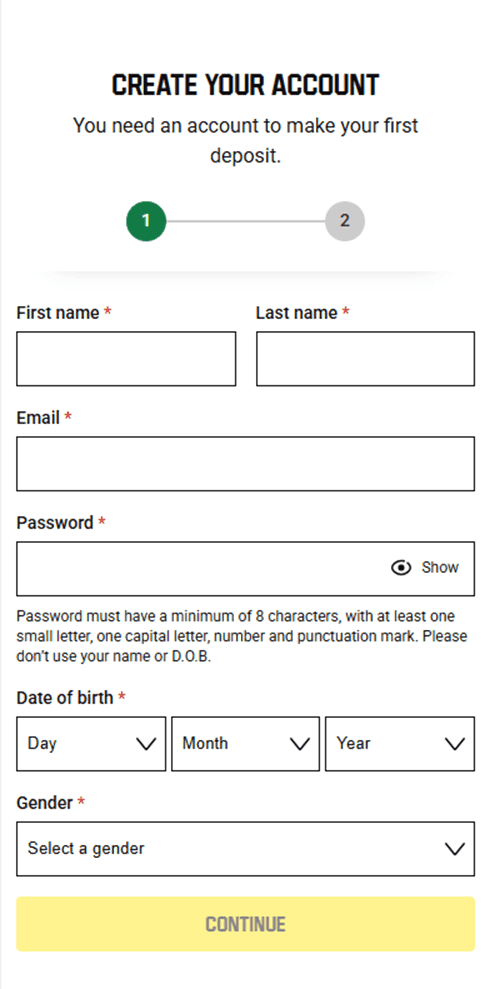Select step 2 grey circle indicator

345,221
